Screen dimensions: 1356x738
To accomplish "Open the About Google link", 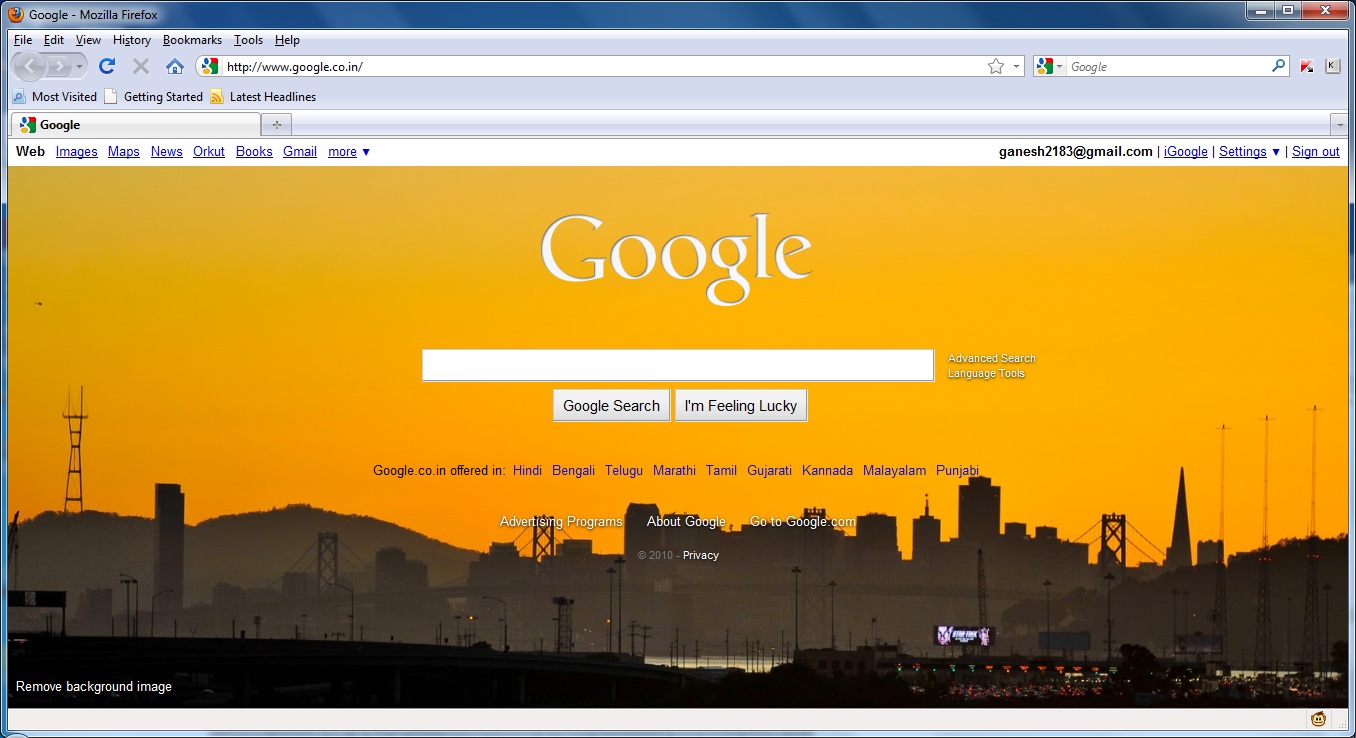I will tap(686, 521).
